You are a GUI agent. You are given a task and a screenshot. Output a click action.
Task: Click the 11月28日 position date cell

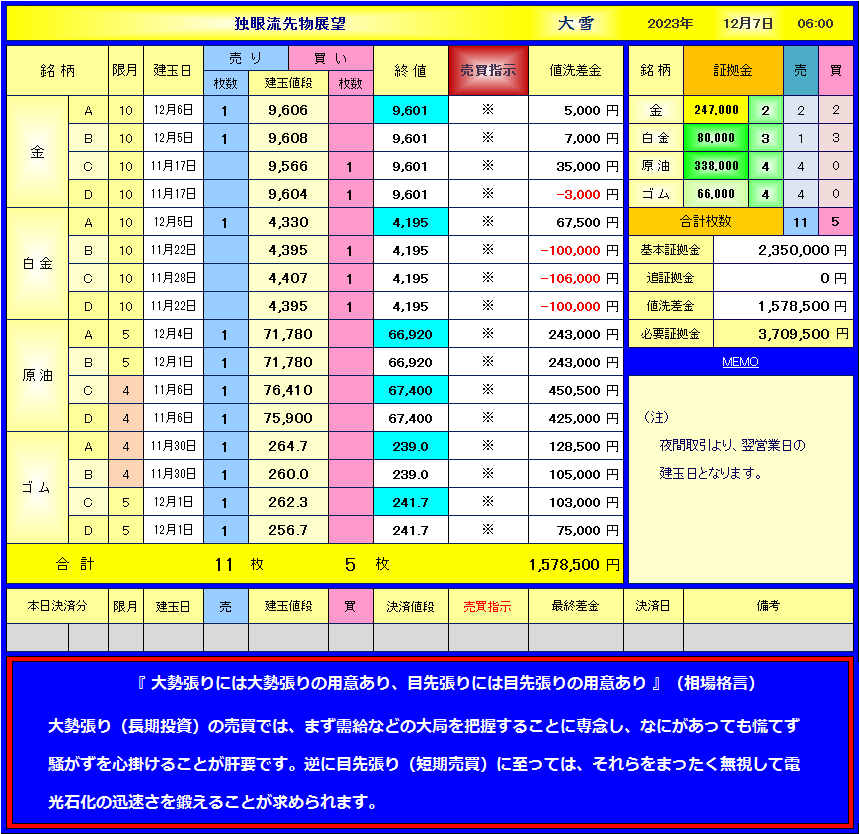tap(173, 278)
